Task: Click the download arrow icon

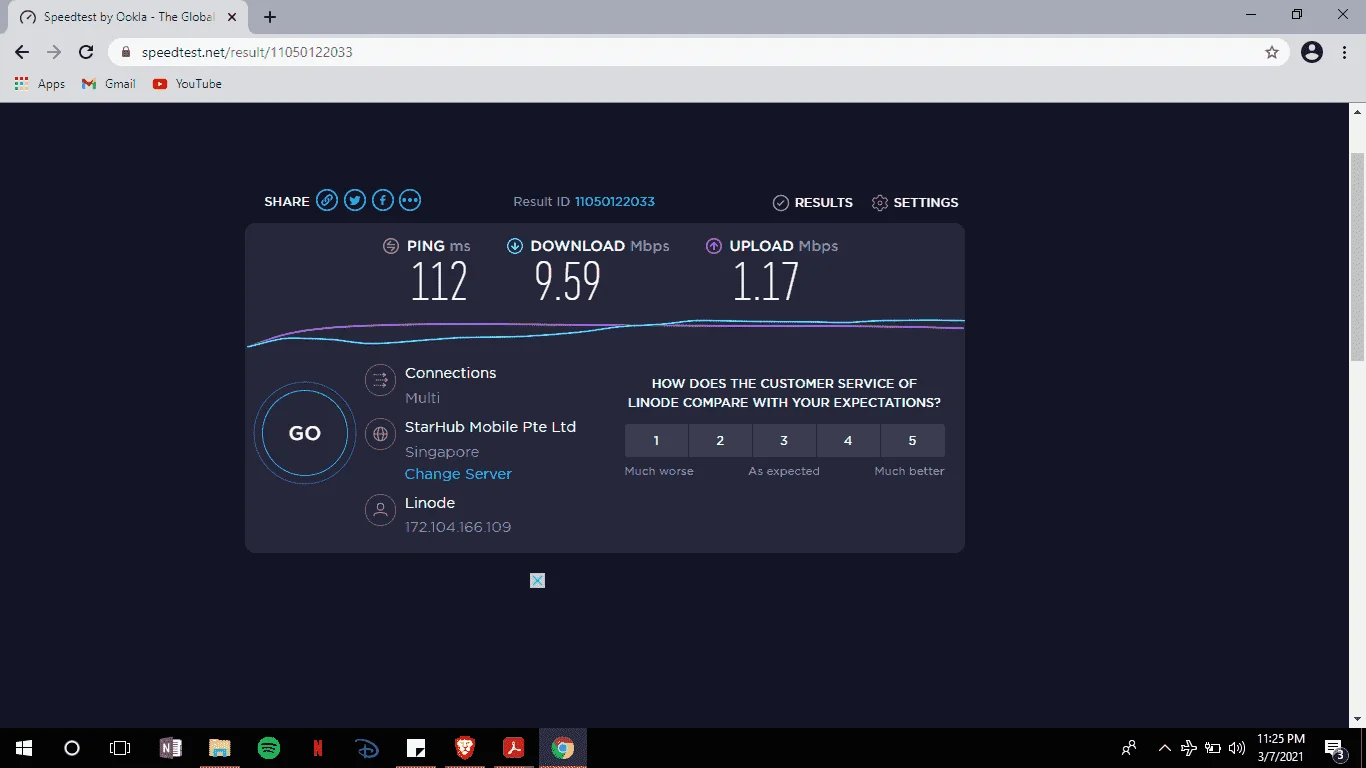Action: pos(515,246)
